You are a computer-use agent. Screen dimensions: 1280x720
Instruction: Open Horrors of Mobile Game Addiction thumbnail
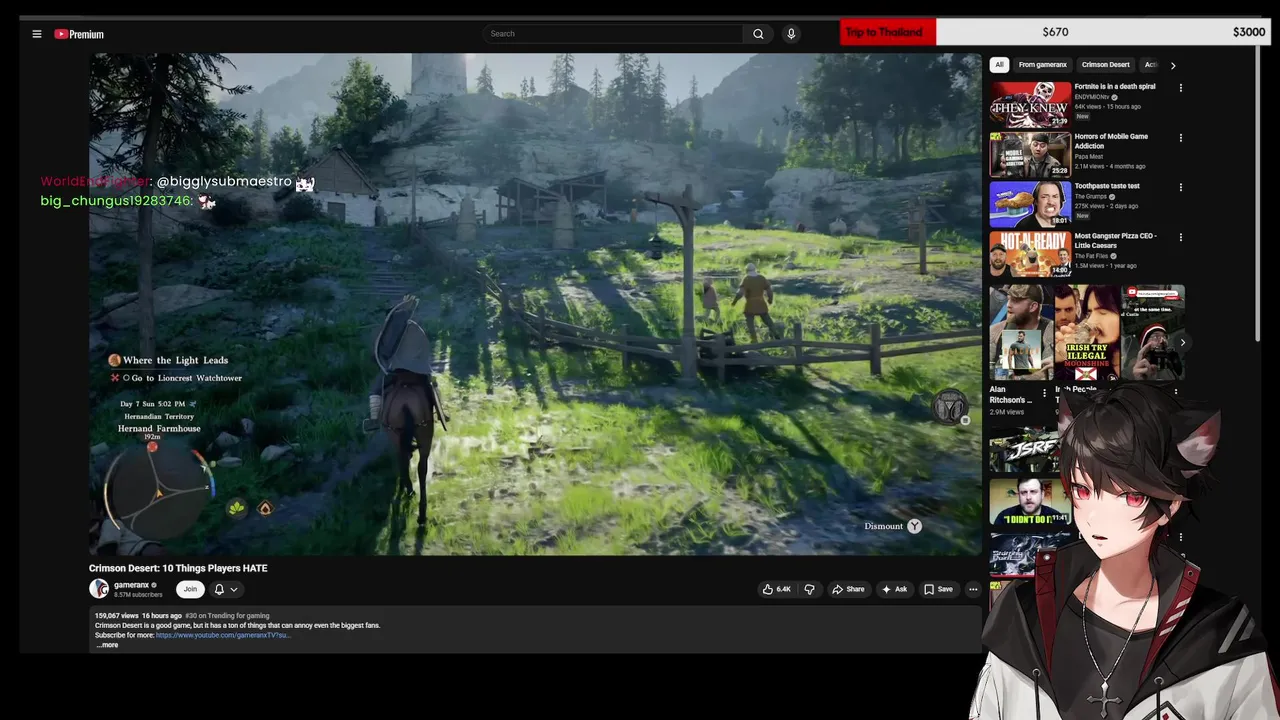click(x=1030, y=154)
